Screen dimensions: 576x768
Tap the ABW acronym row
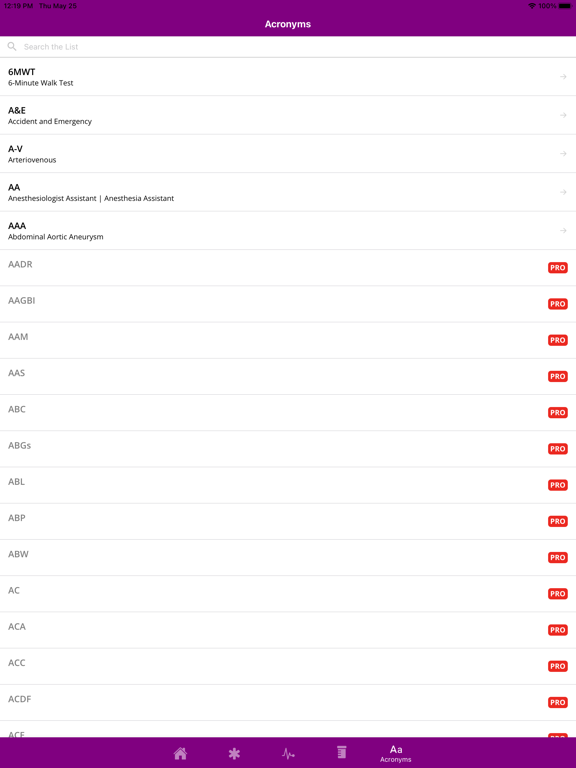point(288,558)
